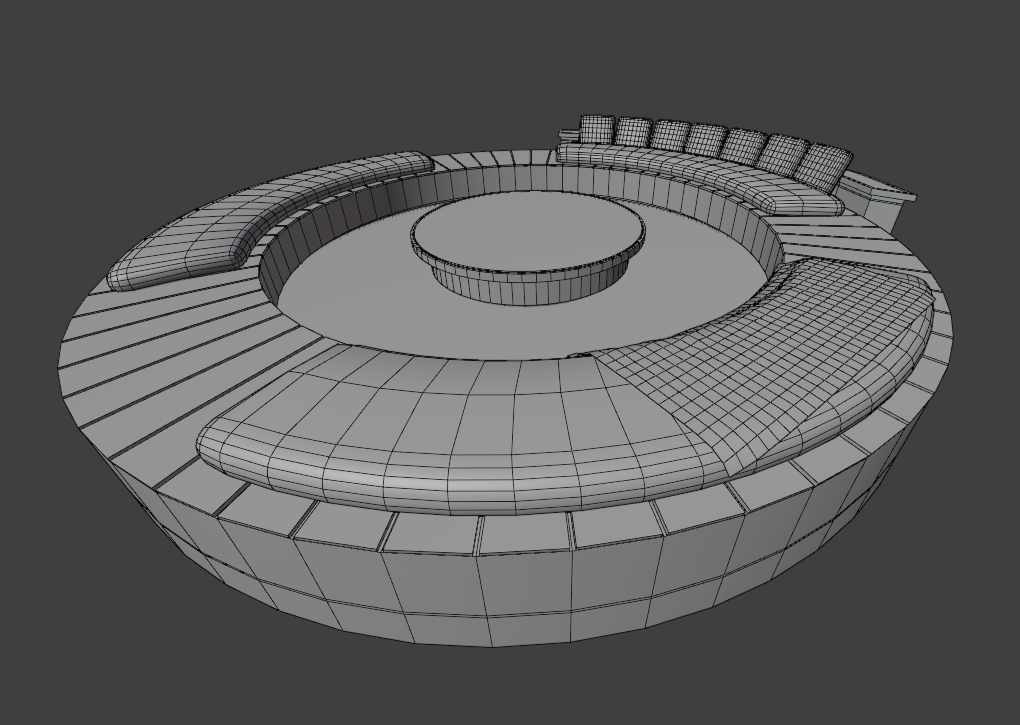
Task: Click the middle pillow in the back row
Action: 706,140
